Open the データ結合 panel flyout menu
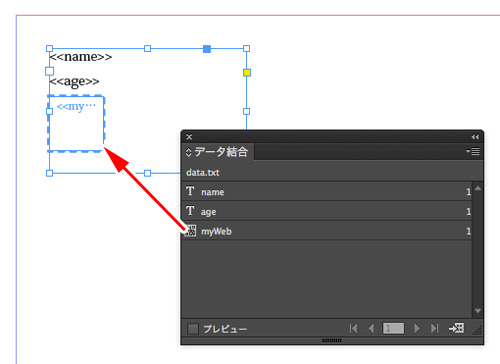500x364 pixels. point(473,152)
